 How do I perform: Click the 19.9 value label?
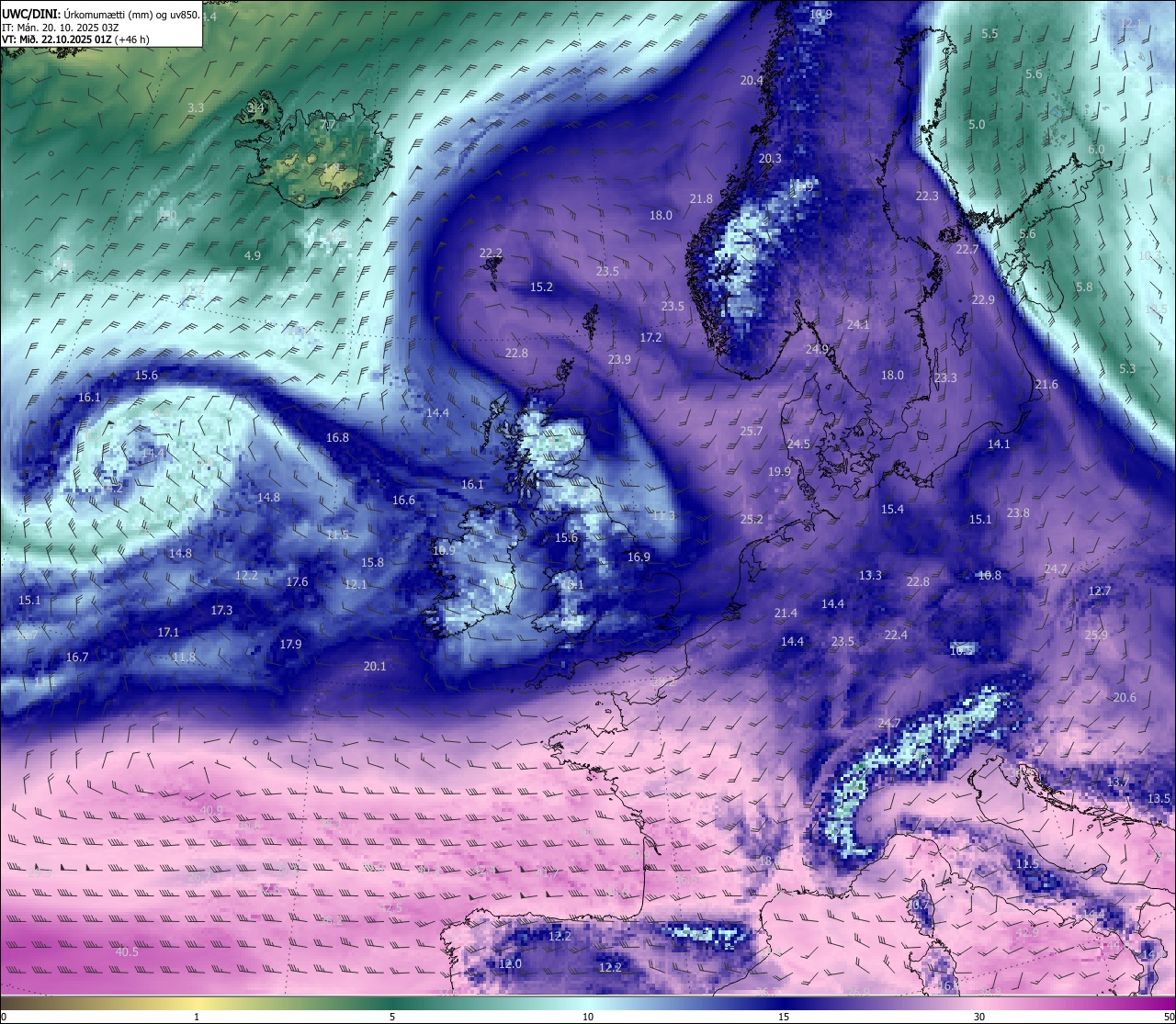pos(779,472)
